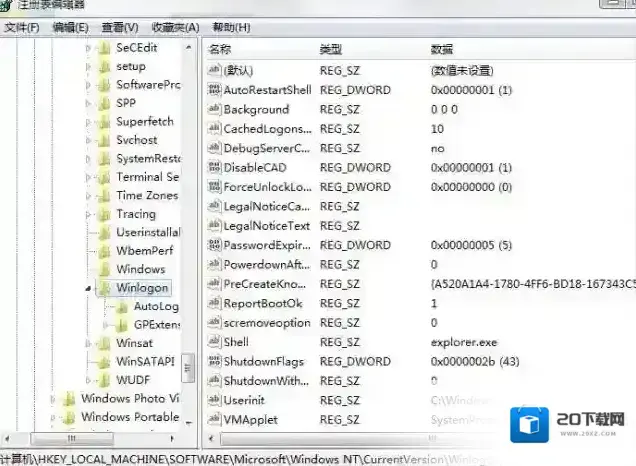The width and height of the screenshot is (636, 466).
Task: Click the tree pane horizontal scroll-right arrow
Action: 172,438
